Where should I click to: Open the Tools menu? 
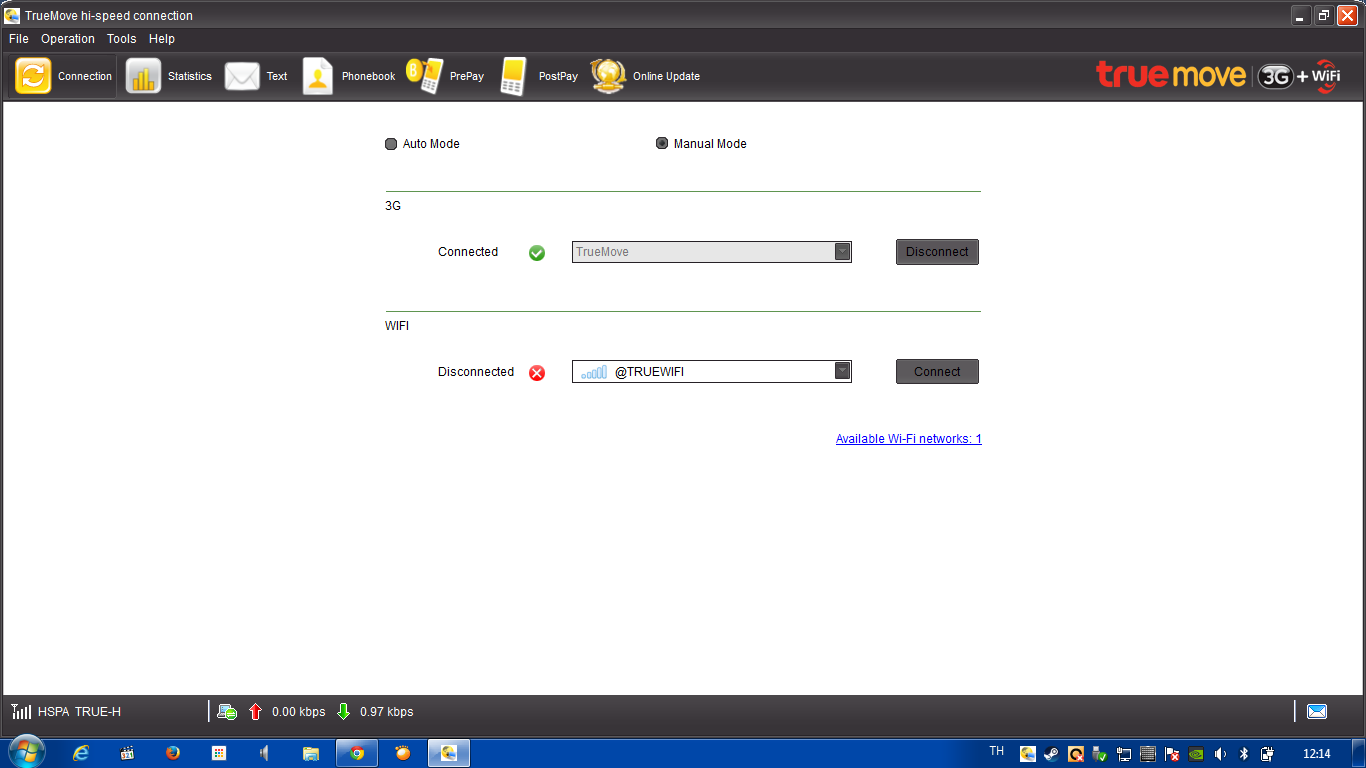(121, 39)
